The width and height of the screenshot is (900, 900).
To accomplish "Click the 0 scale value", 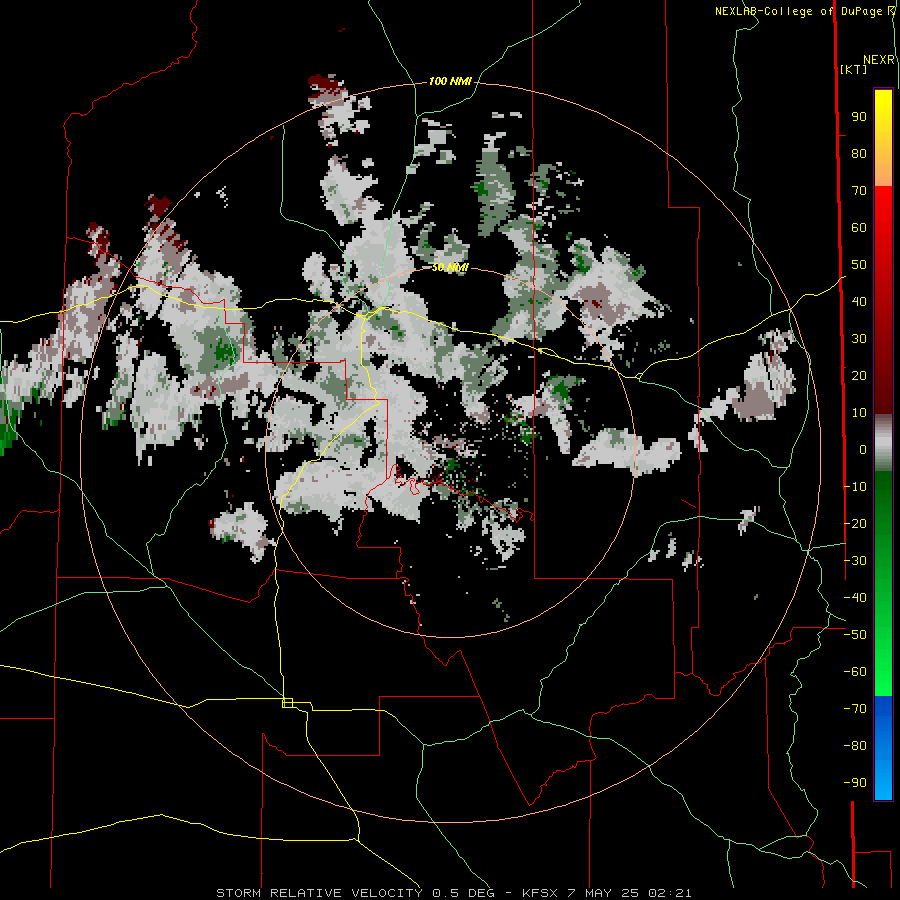I will (863, 450).
